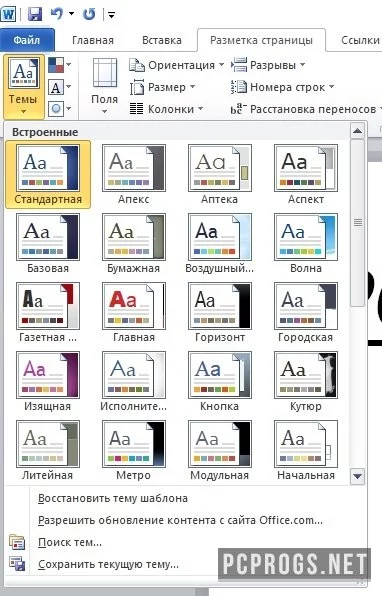Apply the Начальная theme
Screen dimensions: 382x596
point(306,450)
